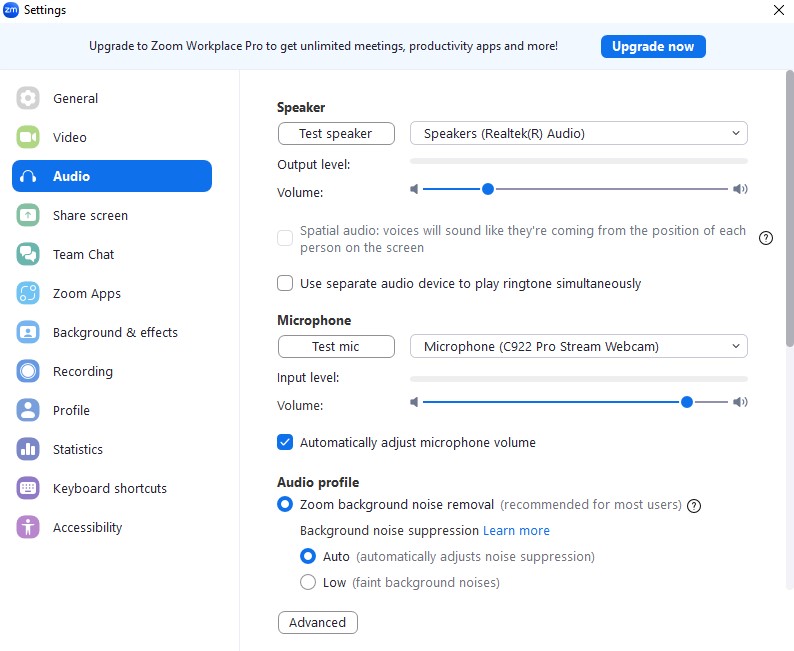This screenshot has width=794, height=651.
Task: Select Low background noise suppression
Action: pyautogui.click(x=308, y=582)
